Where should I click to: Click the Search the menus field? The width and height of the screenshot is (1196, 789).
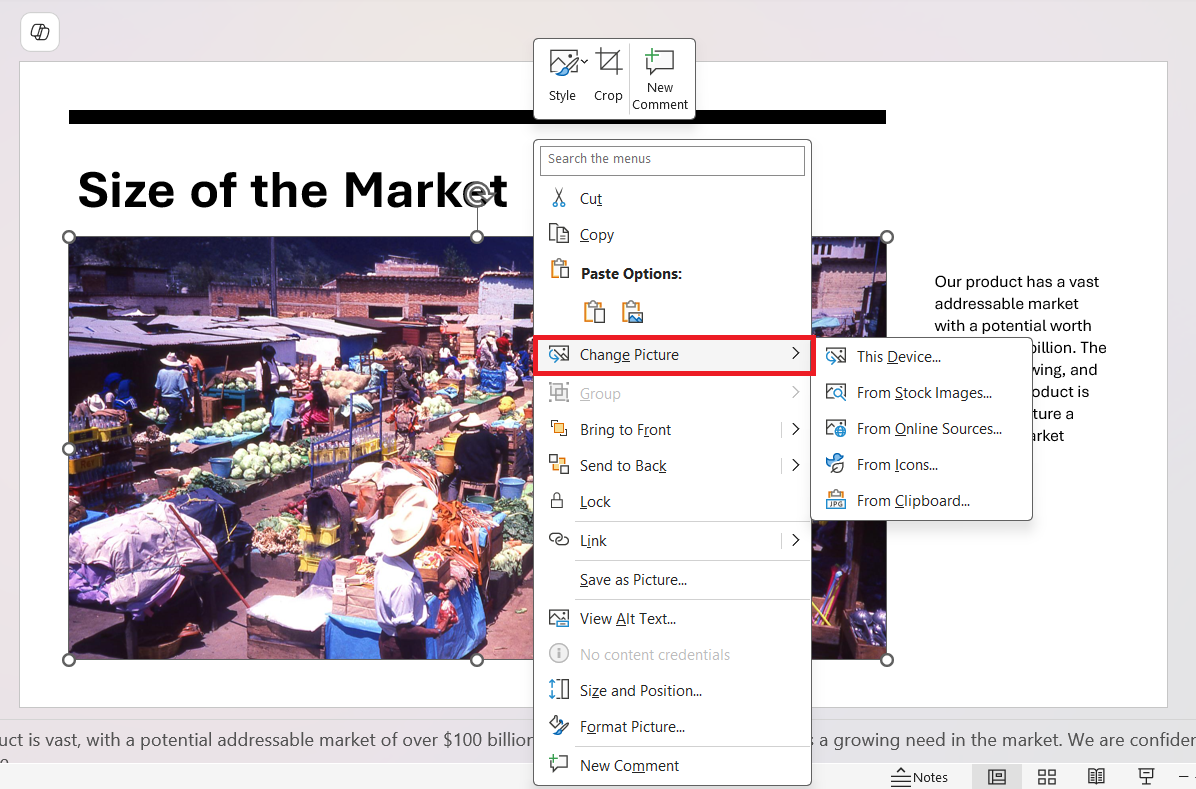(672, 159)
